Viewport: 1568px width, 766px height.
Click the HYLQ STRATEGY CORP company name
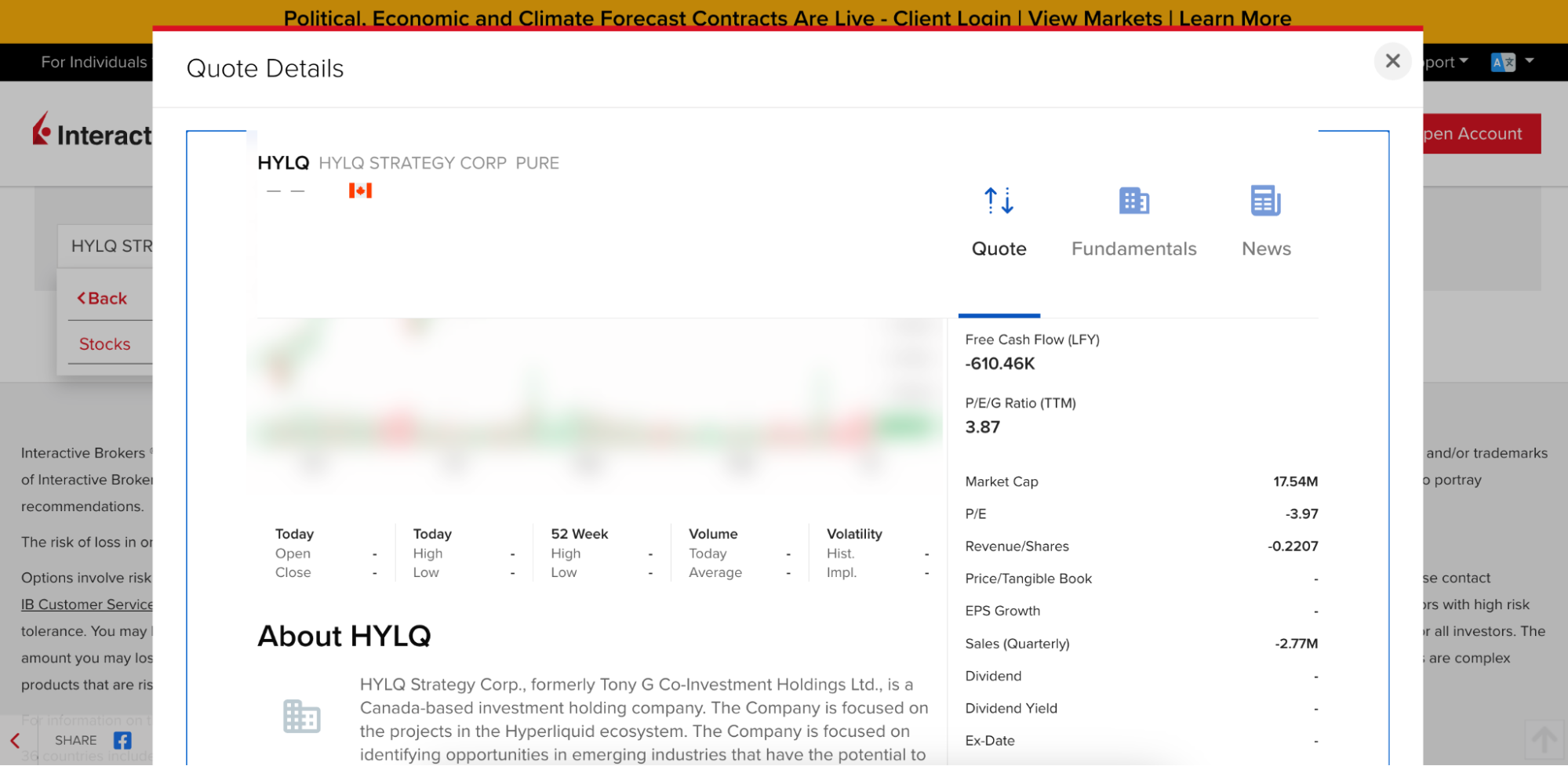tap(413, 163)
